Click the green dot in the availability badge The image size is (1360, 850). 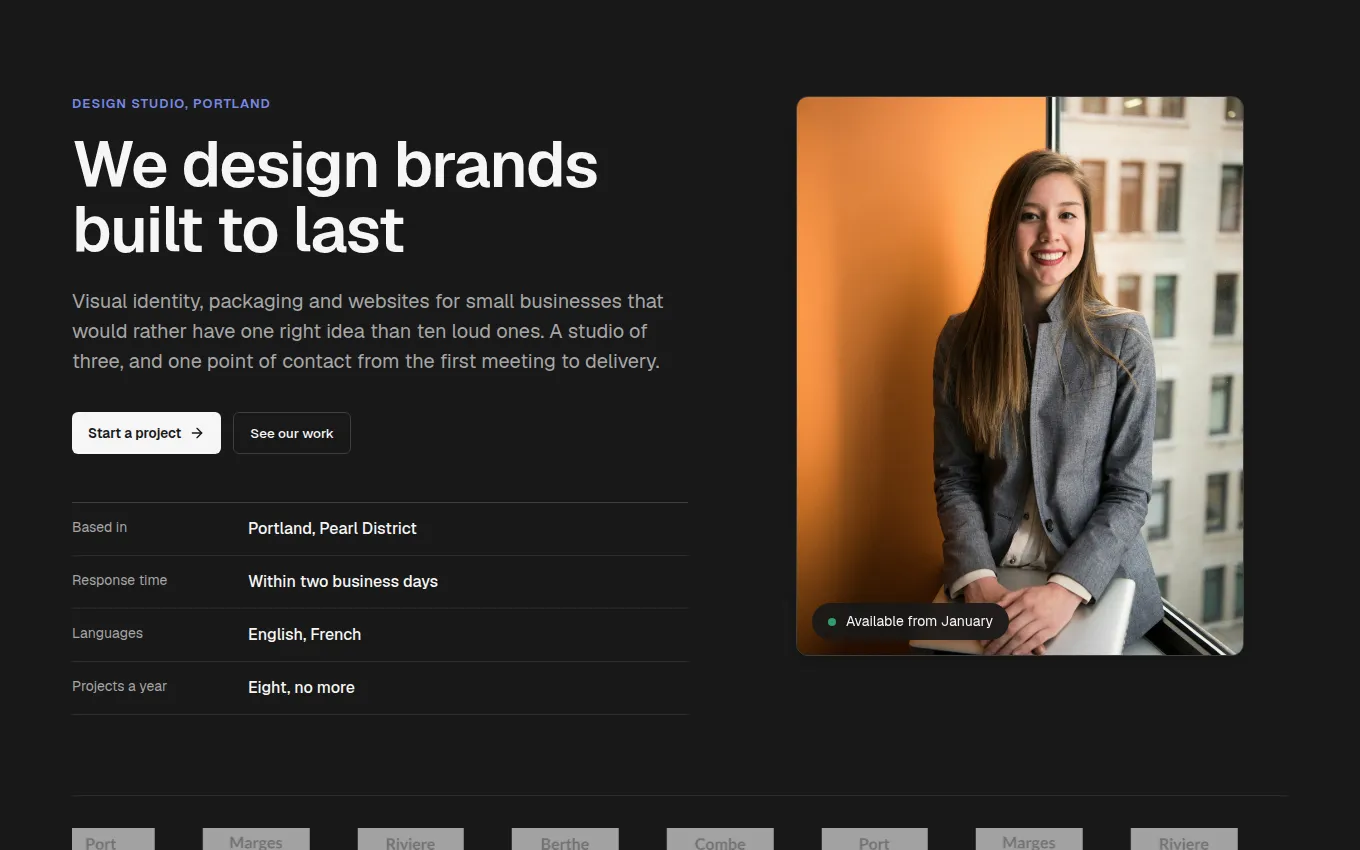tap(832, 622)
